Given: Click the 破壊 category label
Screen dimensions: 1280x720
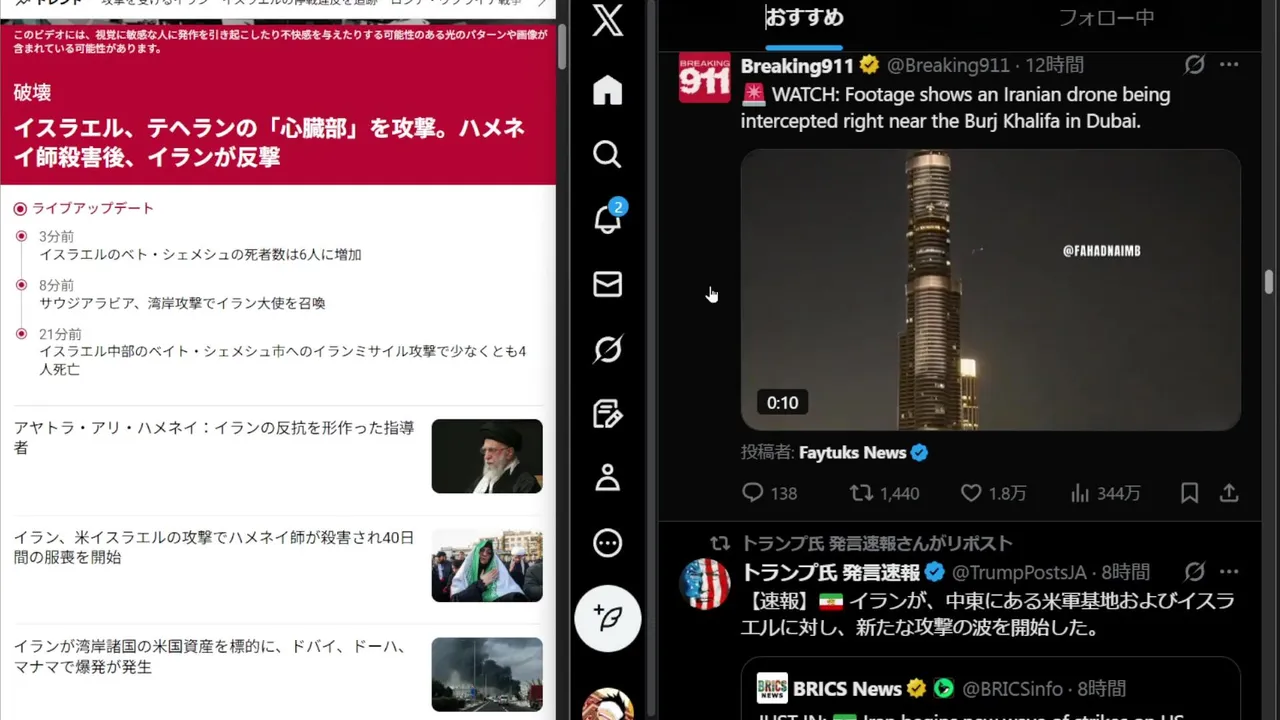Looking at the screenshot, I should 32,93.
